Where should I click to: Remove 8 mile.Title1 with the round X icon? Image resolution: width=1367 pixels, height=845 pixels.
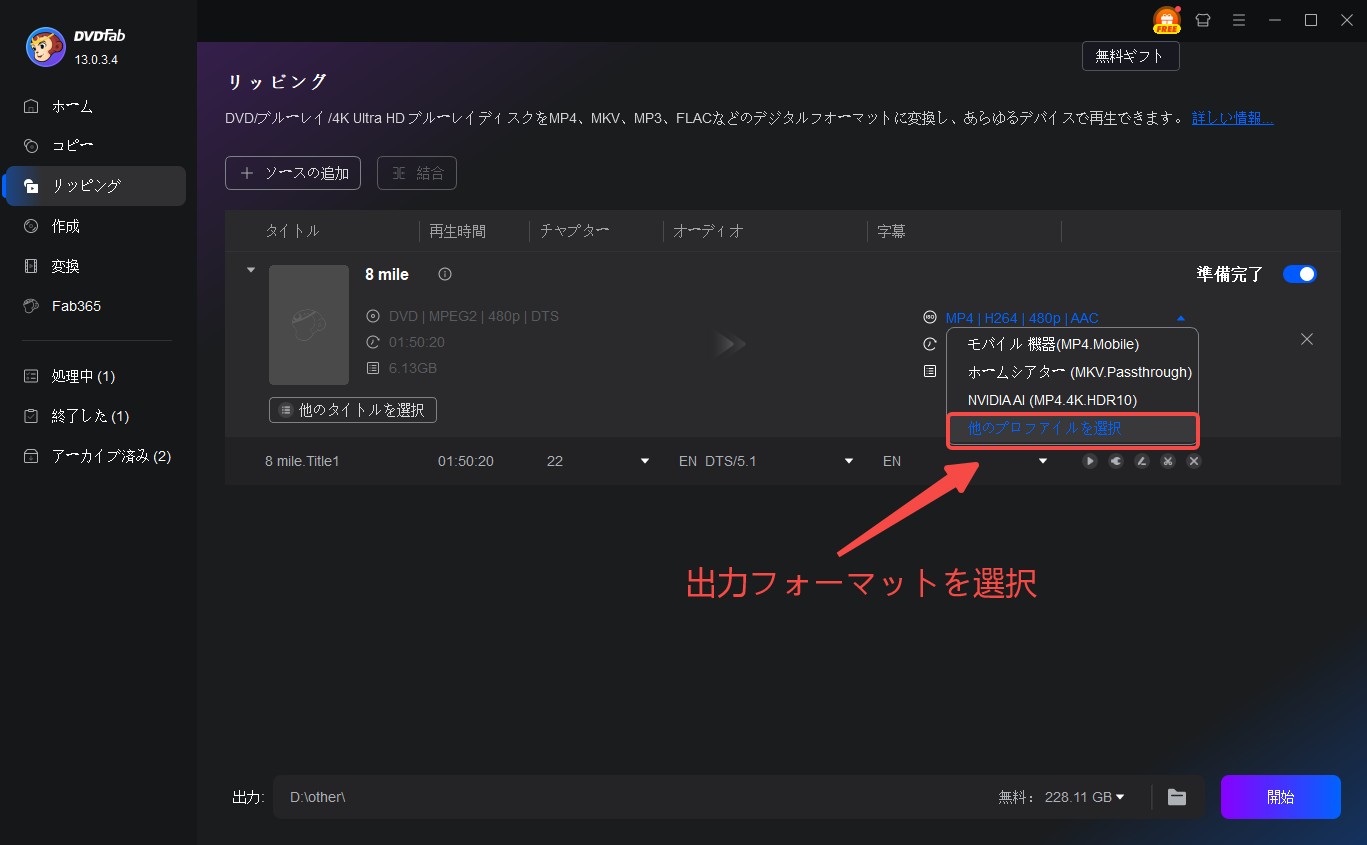pos(1193,461)
